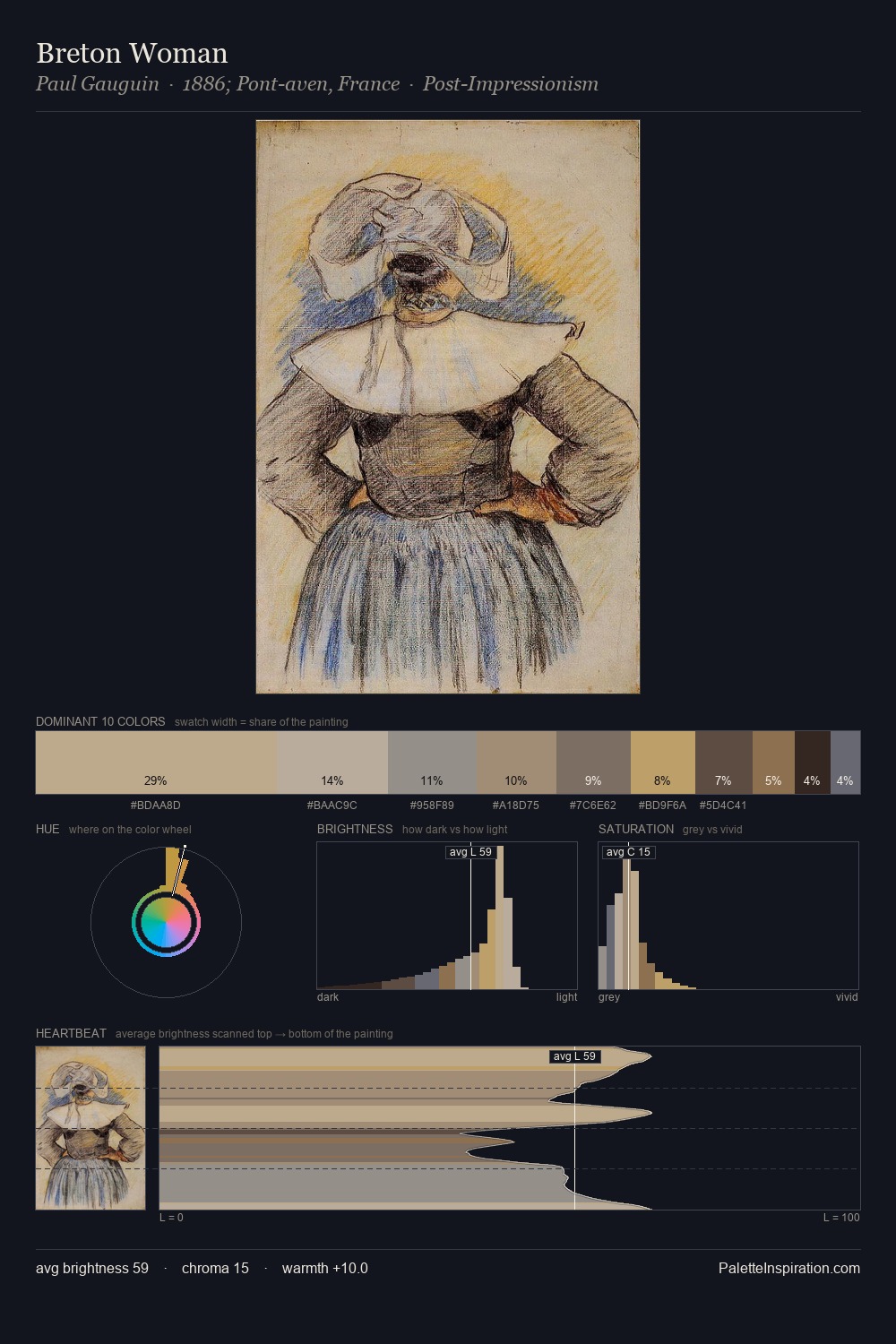Click the "HUE" section heading
Viewport: 896px width, 1344px height.
[47, 829]
